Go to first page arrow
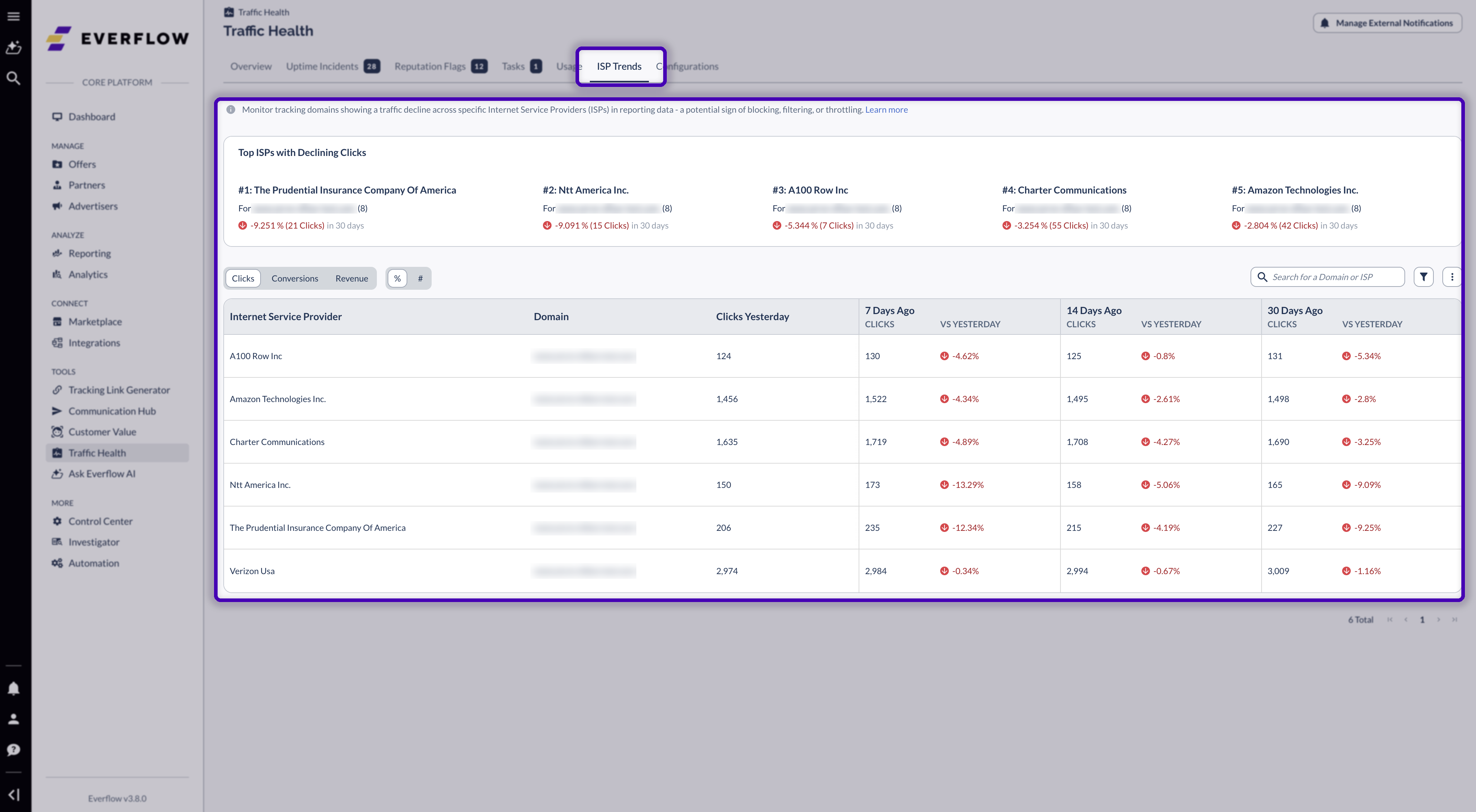The image size is (1476, 812). (x=1389, y=620)
